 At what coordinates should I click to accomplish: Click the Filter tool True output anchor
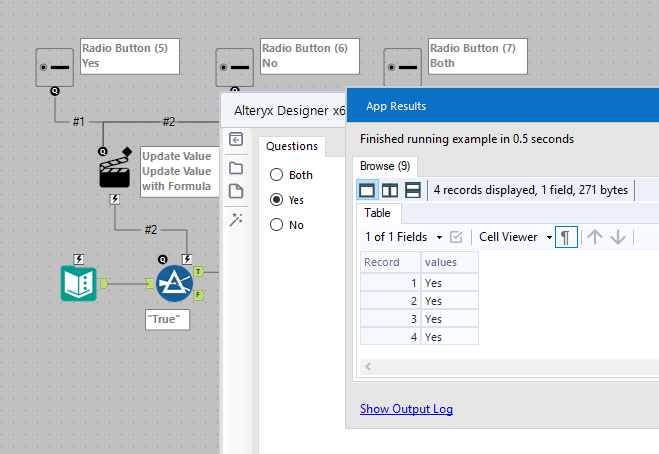tap(198, 272)
